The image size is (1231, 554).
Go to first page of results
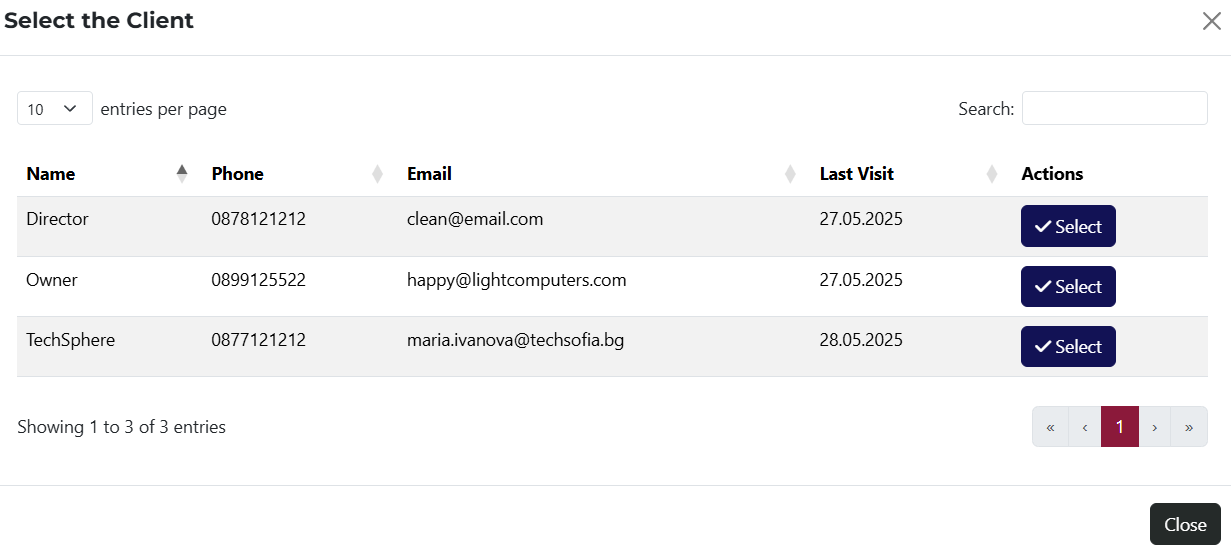pos(1050,427)
